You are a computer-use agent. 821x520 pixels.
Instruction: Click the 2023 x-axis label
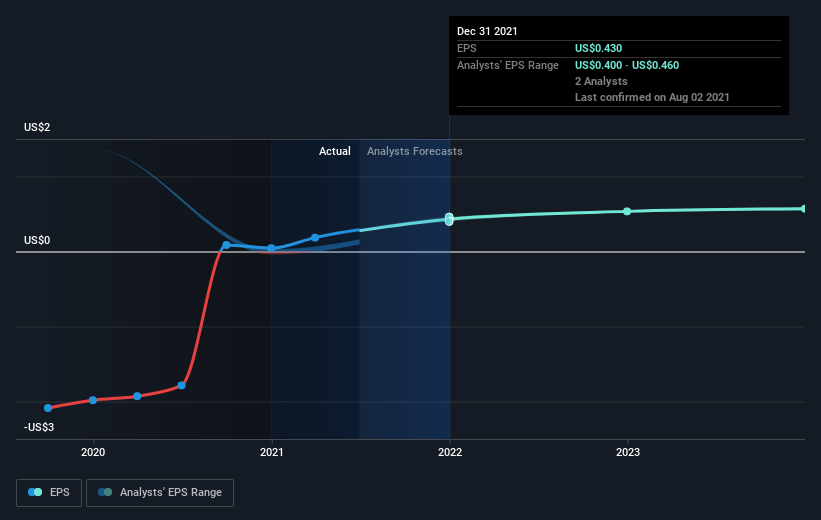627,452
